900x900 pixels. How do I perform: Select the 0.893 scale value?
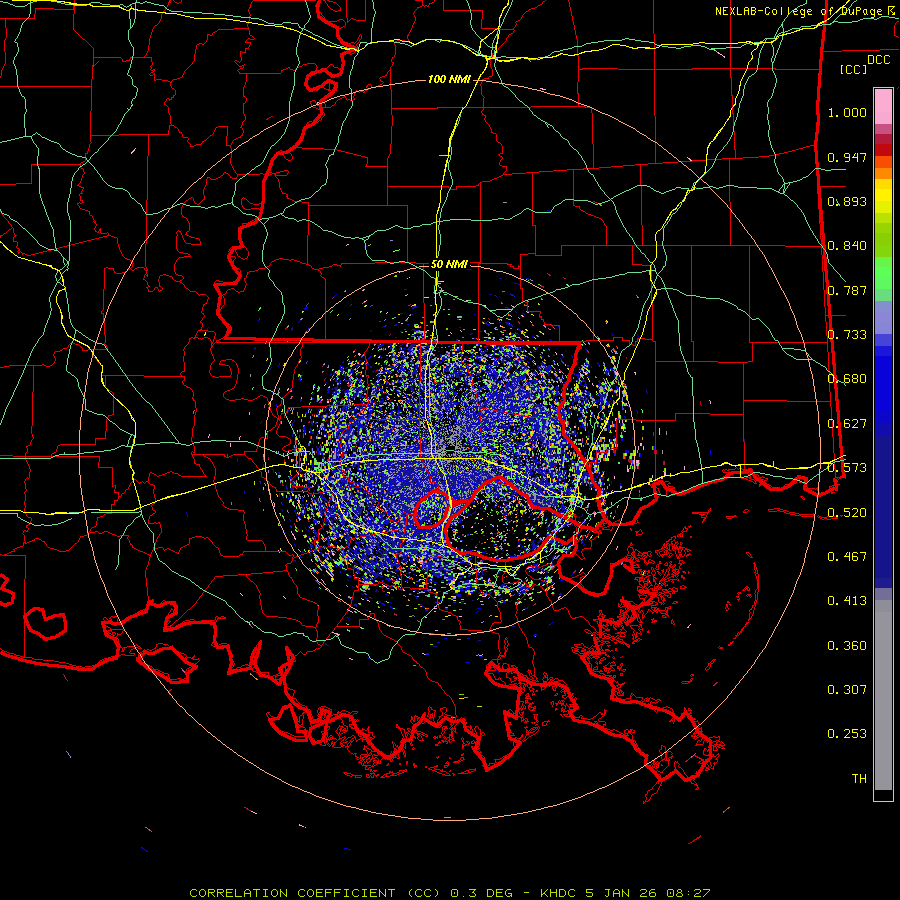[847, 201]
